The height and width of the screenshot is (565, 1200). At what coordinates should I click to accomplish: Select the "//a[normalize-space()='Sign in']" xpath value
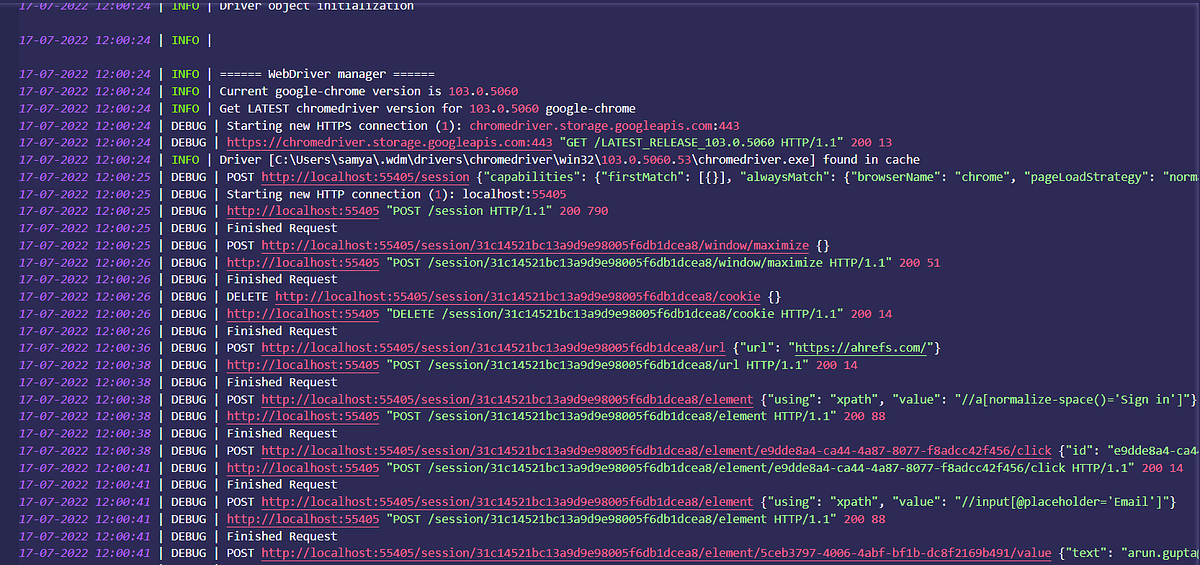(x=1058, y=399)
